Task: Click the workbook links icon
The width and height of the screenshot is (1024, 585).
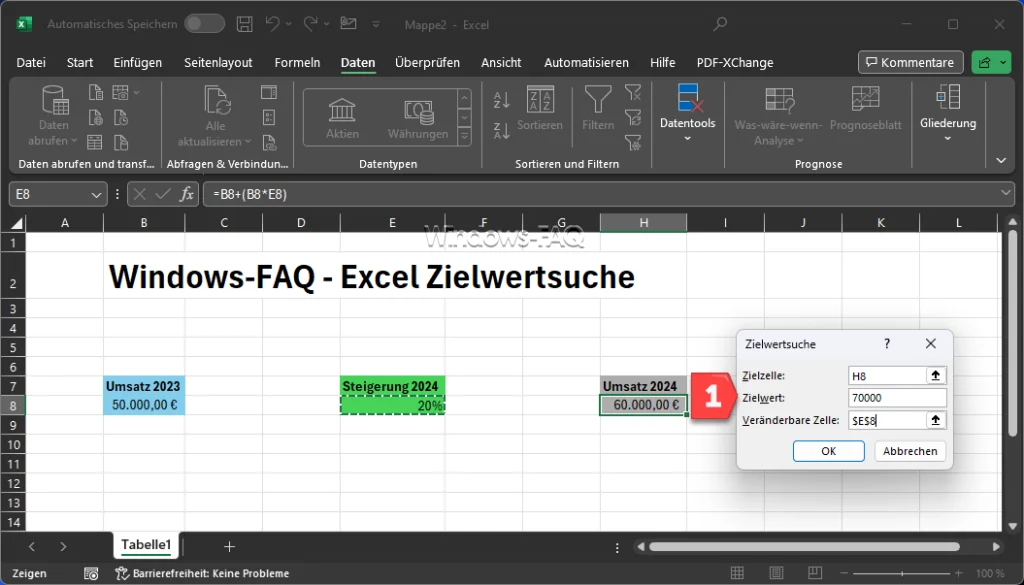Action: pos(268,142)
